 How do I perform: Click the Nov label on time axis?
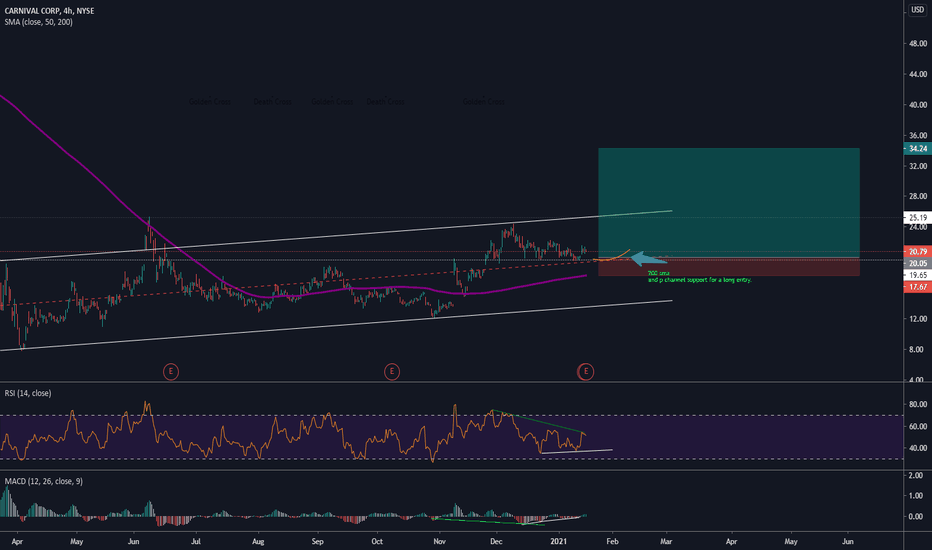tap(439, 541)
